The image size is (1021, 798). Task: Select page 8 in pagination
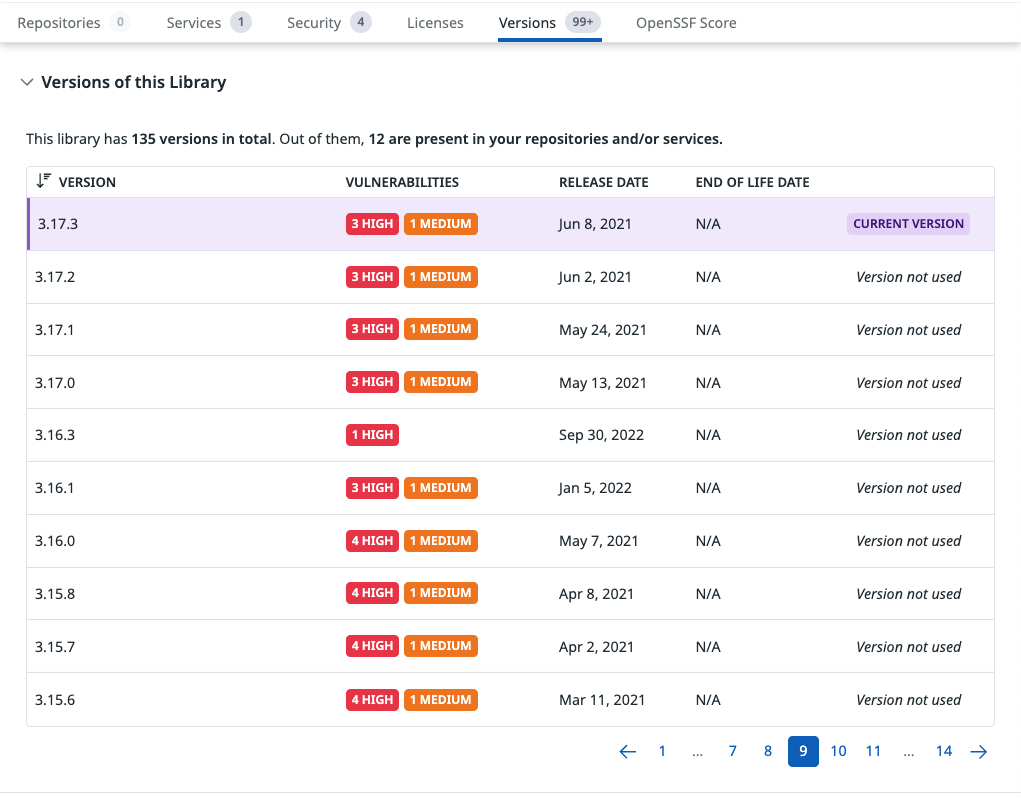[x=768, y=751]
